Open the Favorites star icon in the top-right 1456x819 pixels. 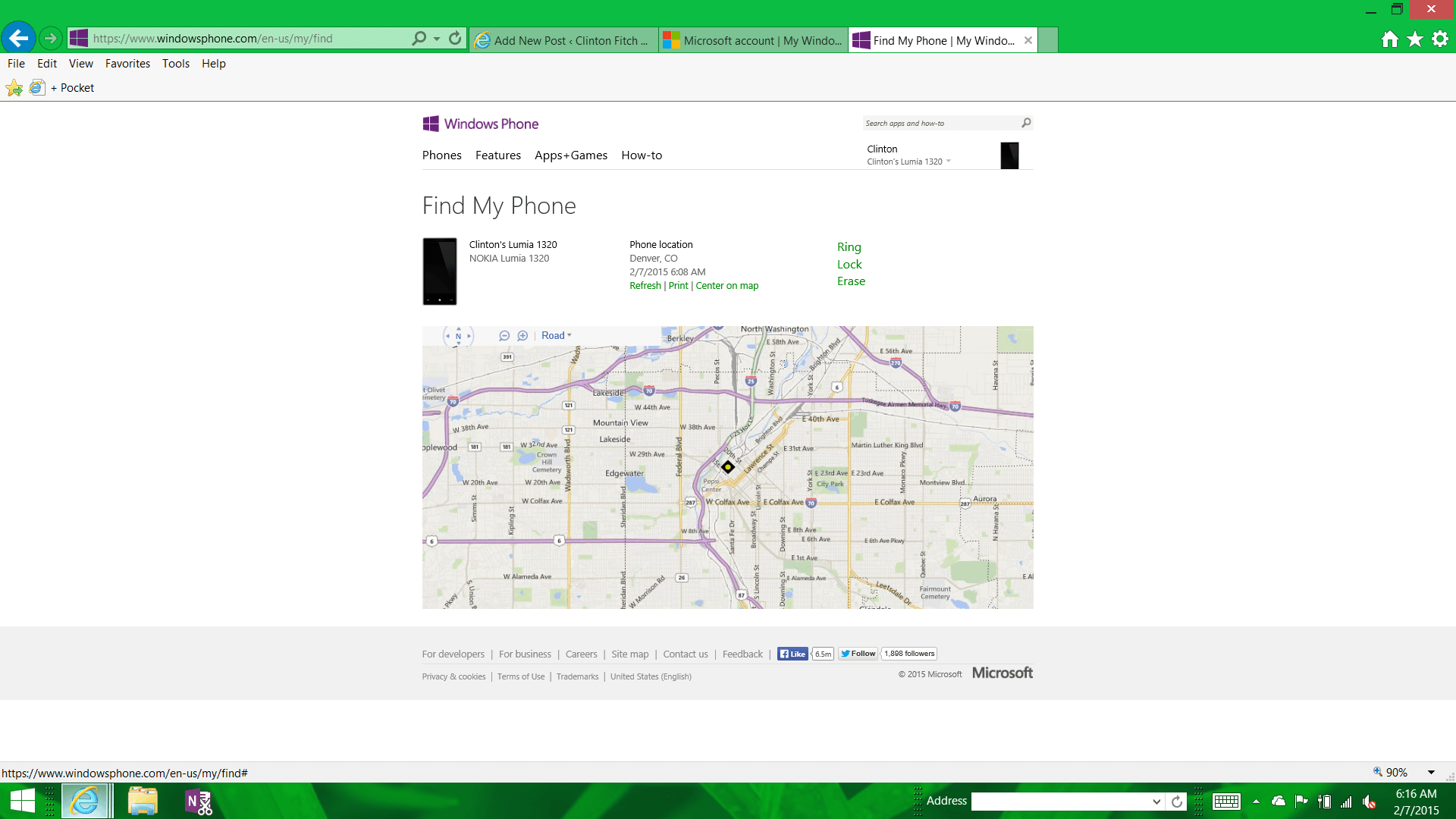pyautogui.click(x=1415, y=39)
